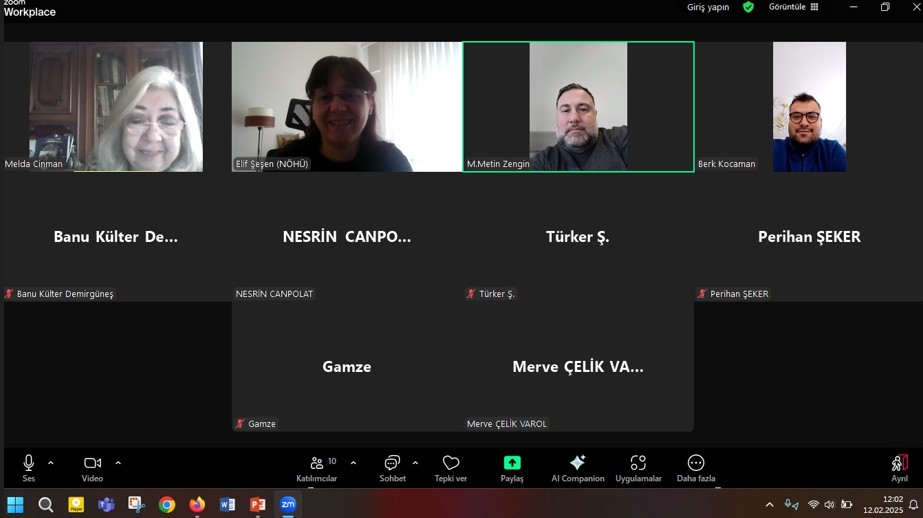
Task: Select M.Metin Zengin's video tile
Action: click(578, 106)
